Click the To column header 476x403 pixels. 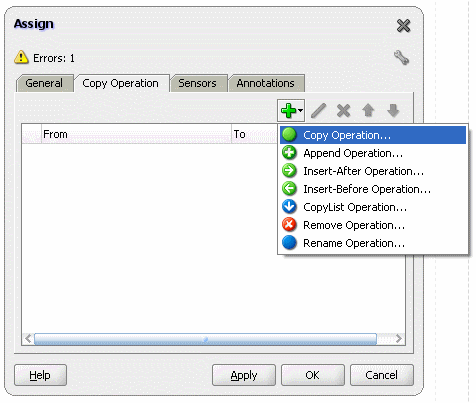point(254,134)
